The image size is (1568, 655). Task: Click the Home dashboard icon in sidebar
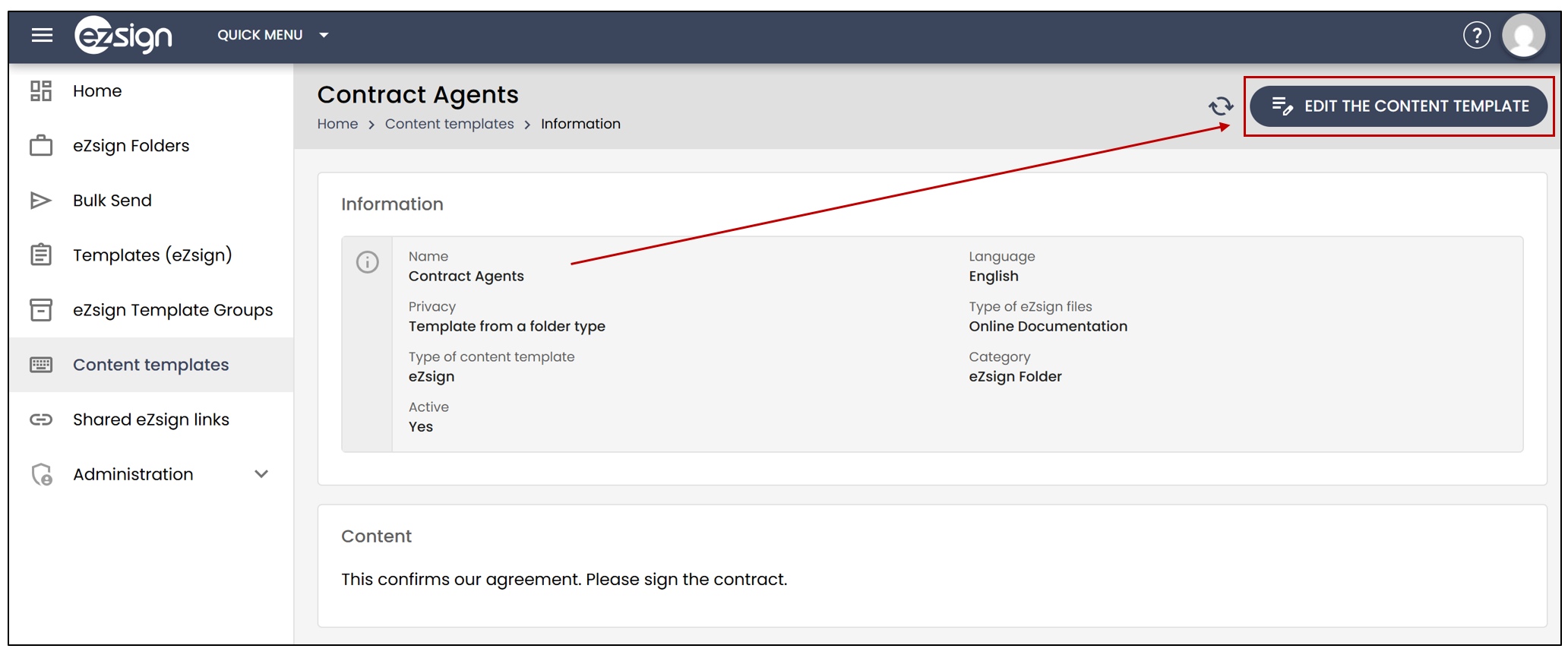(41, 91)
